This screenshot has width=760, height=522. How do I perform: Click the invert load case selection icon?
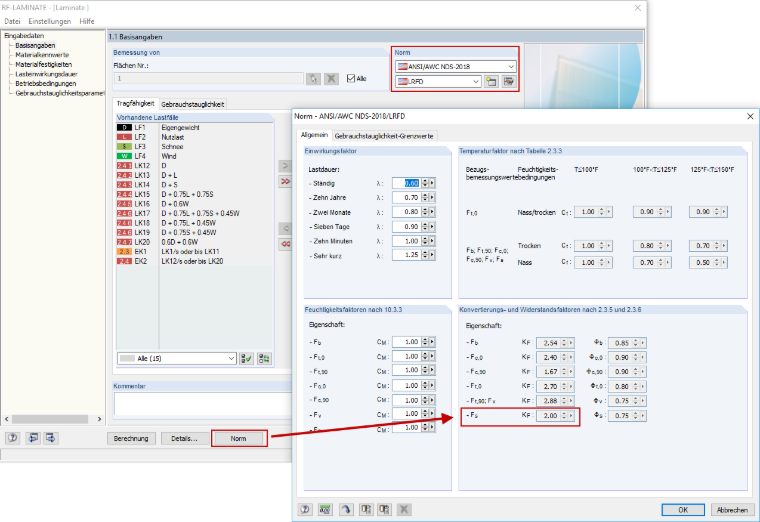[x=264, y=359]
